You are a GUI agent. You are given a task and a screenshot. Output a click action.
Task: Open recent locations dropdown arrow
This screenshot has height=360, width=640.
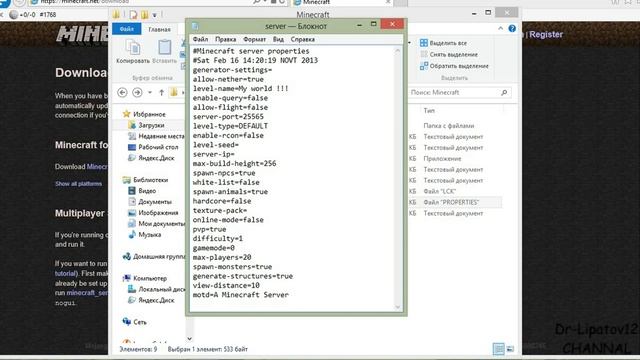coord(150,93)
